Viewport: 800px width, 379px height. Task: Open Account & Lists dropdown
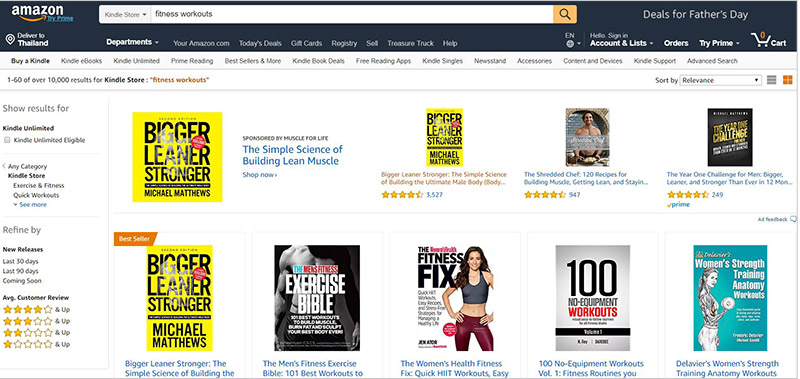(621, 43)
